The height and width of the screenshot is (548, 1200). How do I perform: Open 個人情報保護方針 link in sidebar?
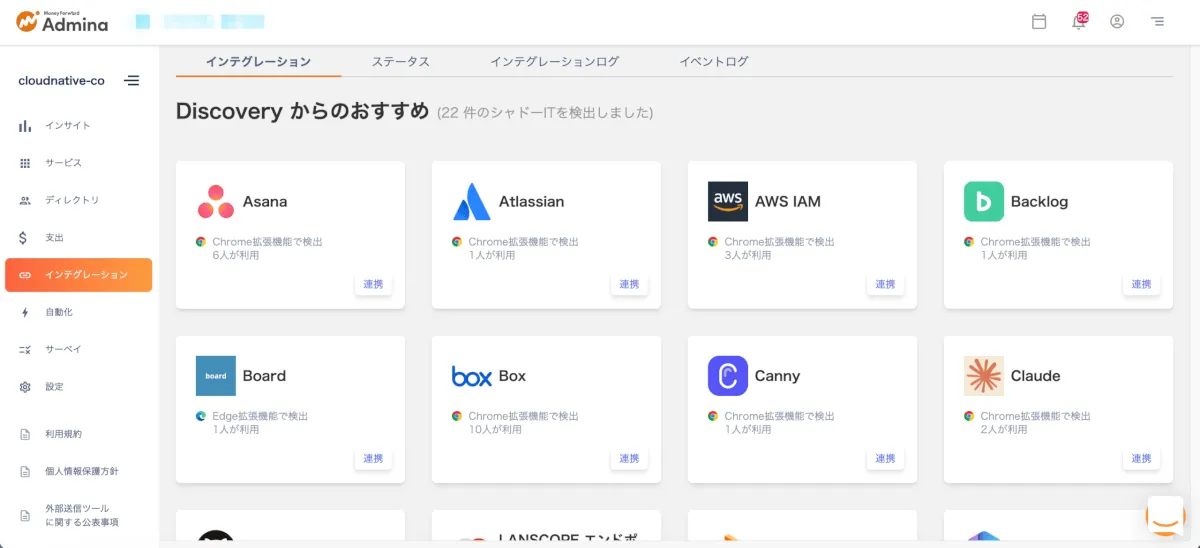(x=81, y=471)
